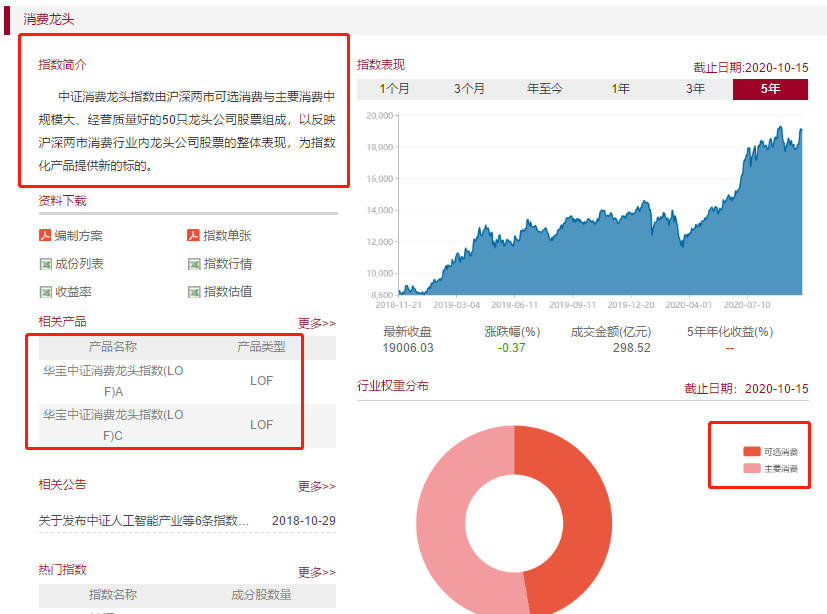Viewport: 827px width, 614px height.
Task: Toggle 主要消费 legend color swatch
Action: pos(752,468)
